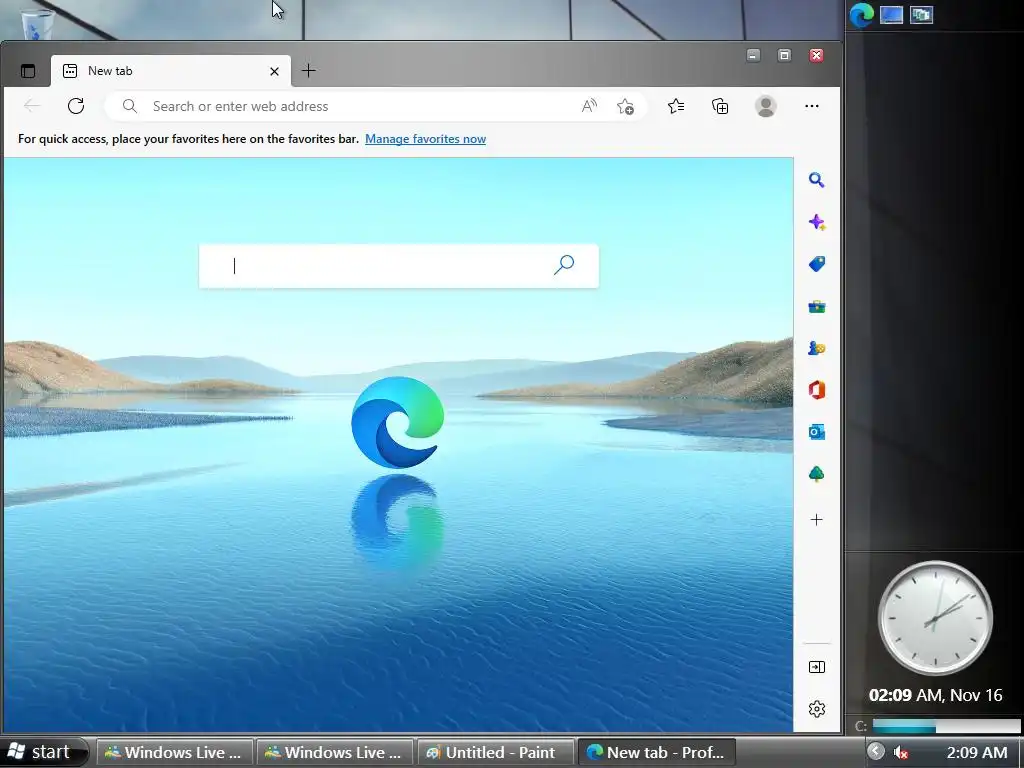The height and width of the screenshot is (768, 1024).
Task: Open the Windows start menu
Action: coord(43,752)
